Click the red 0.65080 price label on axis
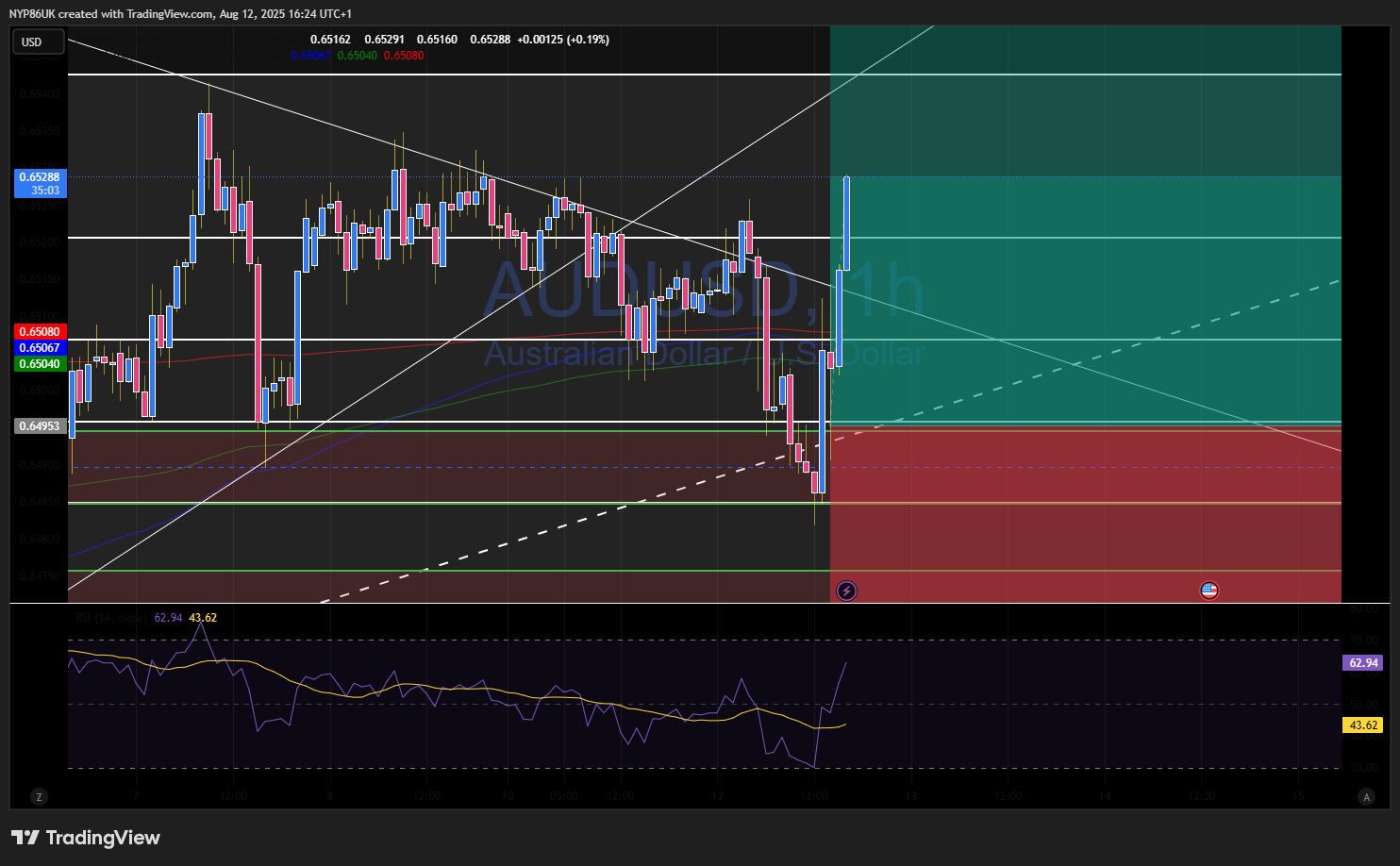The height and width of the screenshot is (866, 1400). pos(41,332)
